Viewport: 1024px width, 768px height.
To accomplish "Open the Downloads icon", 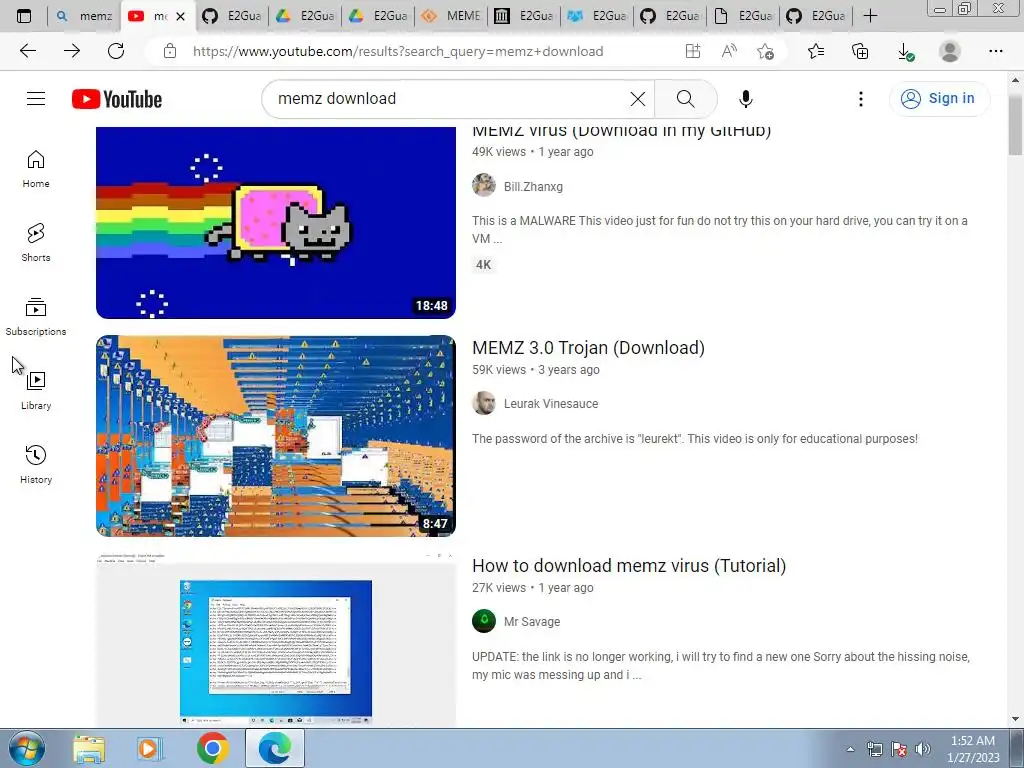I will click(x=905, y=51).
